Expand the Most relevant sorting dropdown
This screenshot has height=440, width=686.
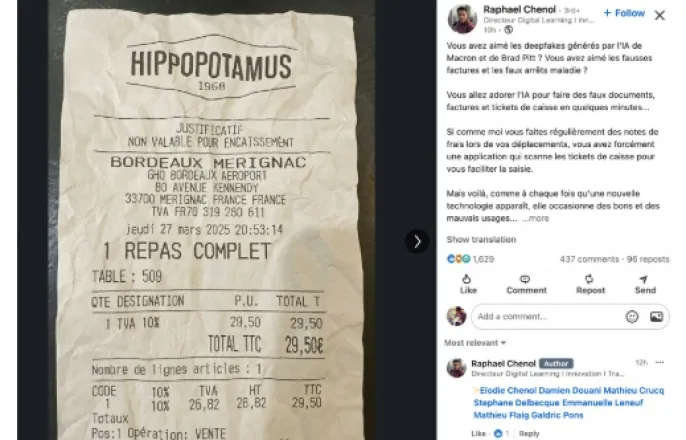coord(475,343)
